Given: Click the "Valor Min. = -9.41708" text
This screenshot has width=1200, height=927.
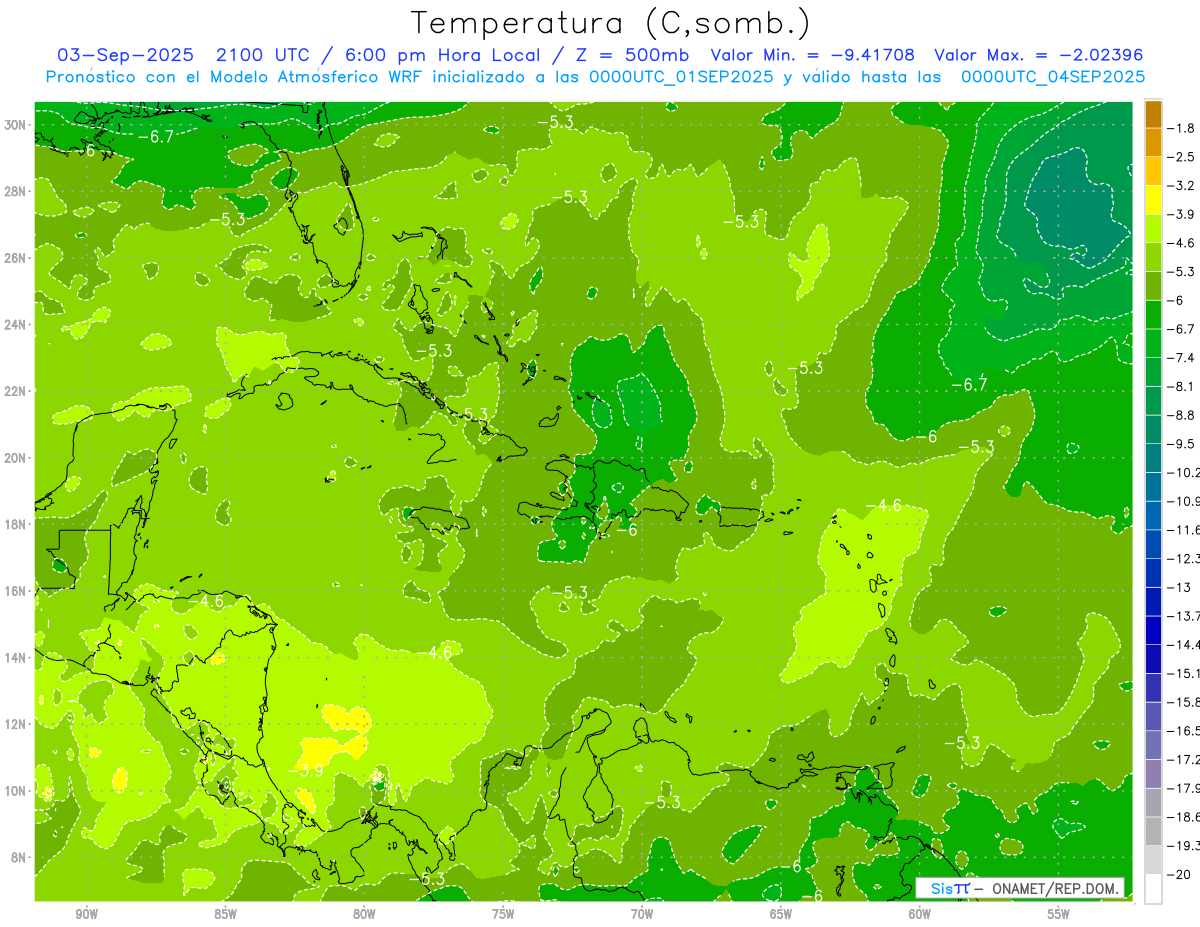Looking at the screenshot, I should tap(811, 55).
